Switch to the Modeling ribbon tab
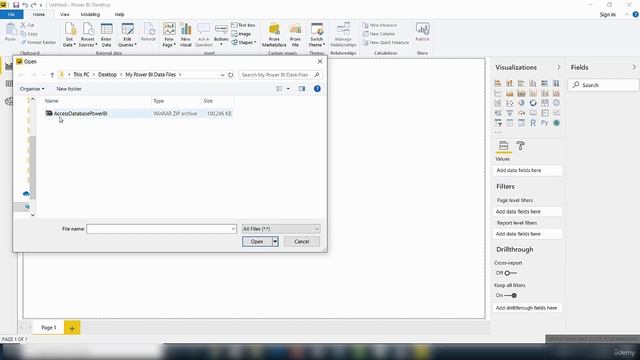The height and width of the screenshot is (360, 640). (x=90, y=14)
